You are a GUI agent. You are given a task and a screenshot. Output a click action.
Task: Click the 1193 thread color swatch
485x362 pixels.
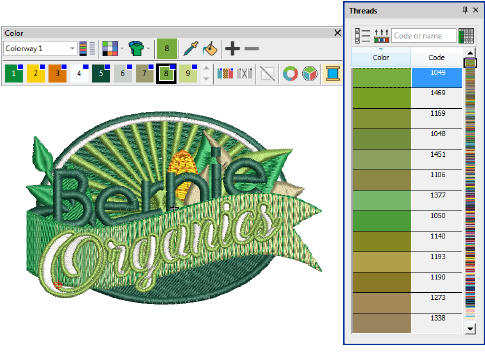tap(382, 262)
